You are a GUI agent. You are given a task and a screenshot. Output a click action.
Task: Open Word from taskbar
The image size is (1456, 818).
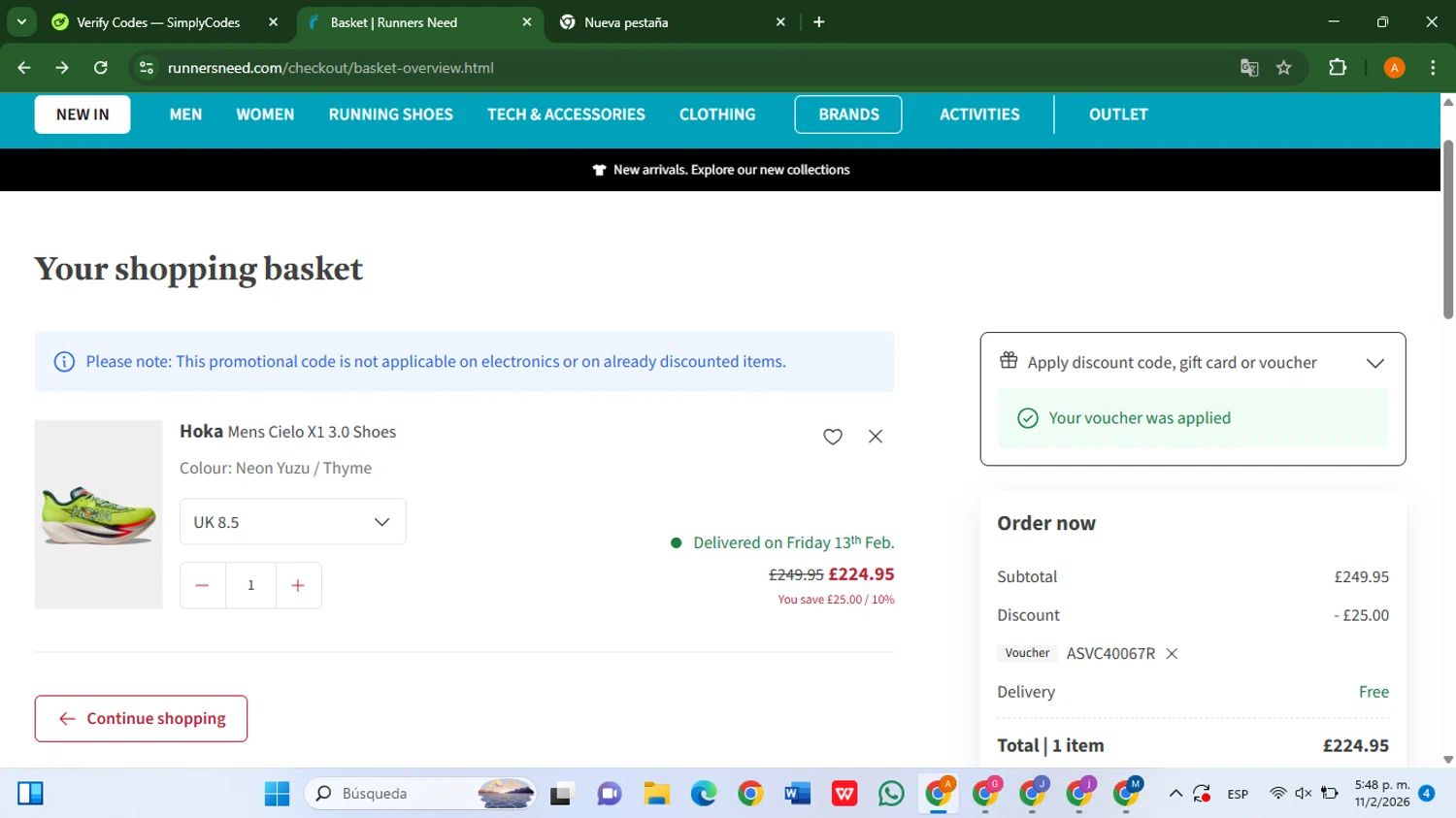point(797,794)
